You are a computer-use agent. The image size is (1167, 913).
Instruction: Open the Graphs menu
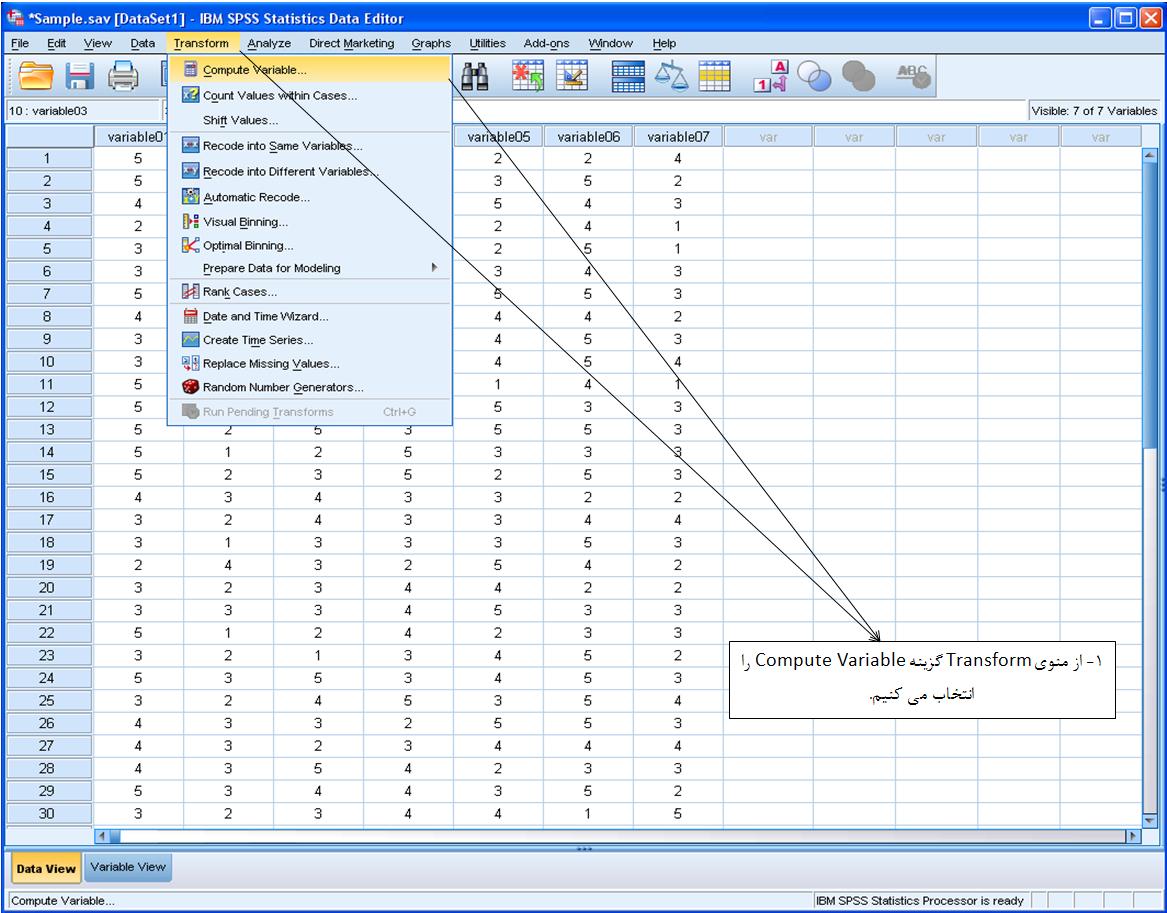(x=431, y=43)
